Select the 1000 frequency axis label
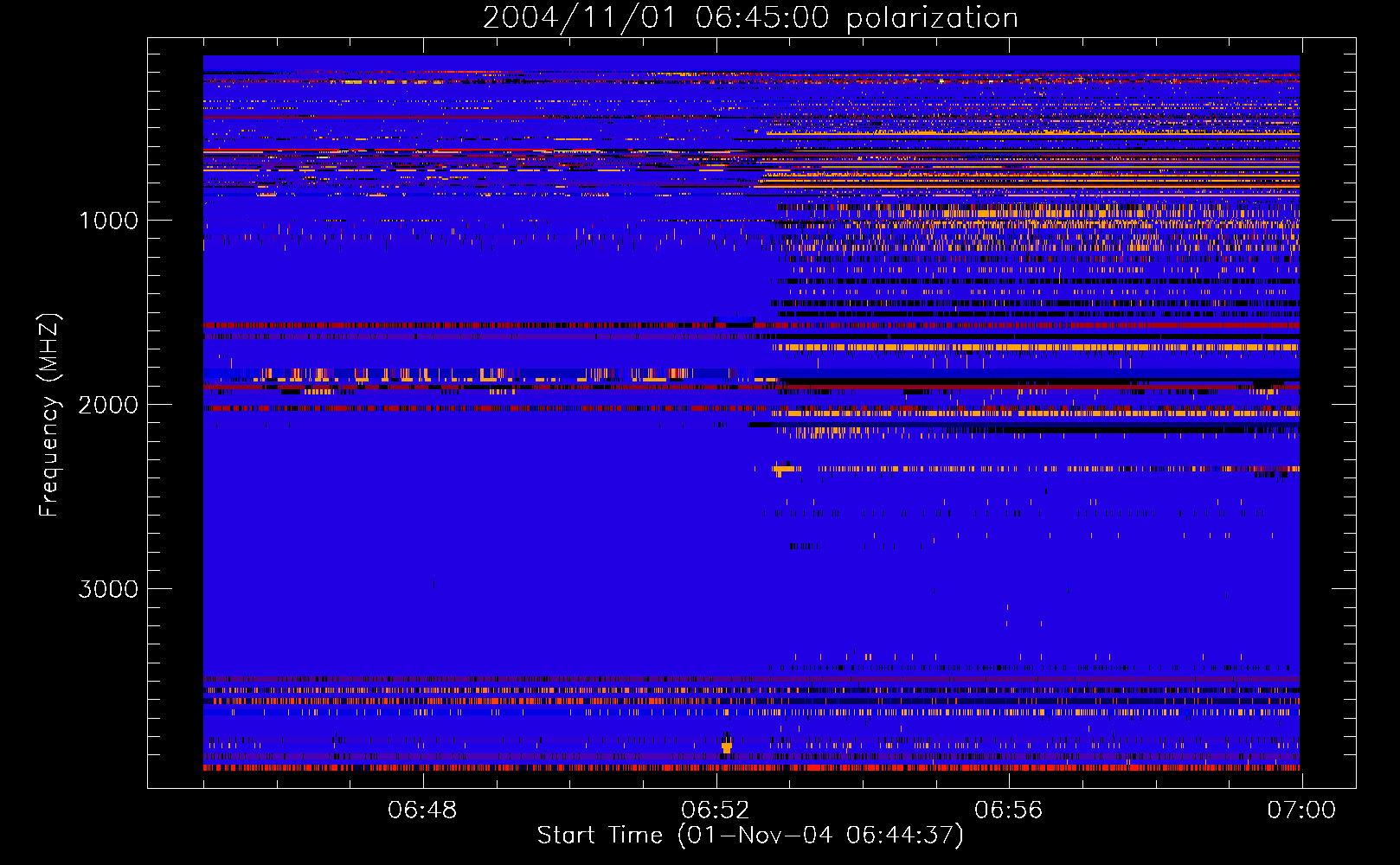The height and width of the screenshot is (865, 1400). (108, 221)
